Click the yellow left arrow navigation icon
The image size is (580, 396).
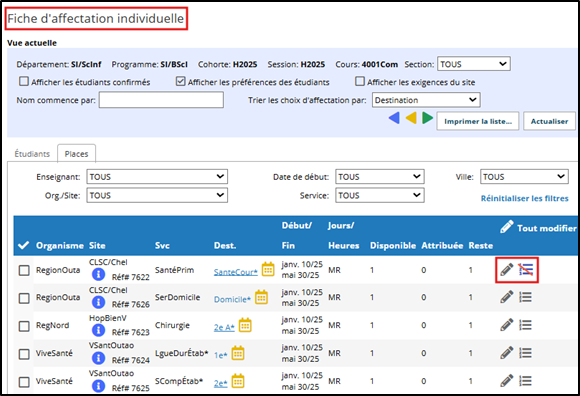click(x=411, y=118)
